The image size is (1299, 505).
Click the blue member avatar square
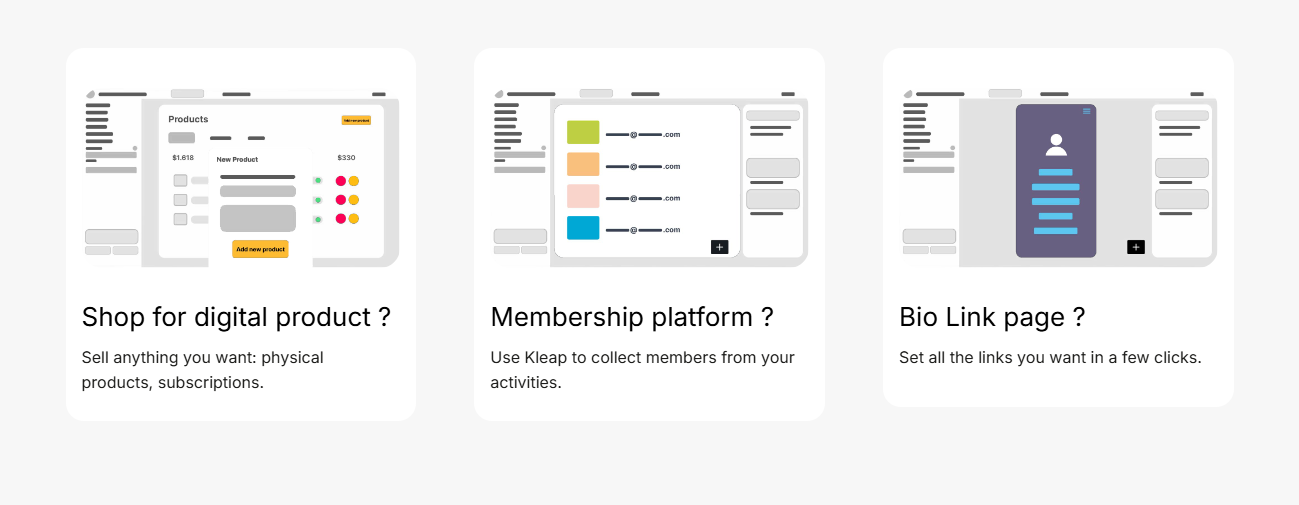click(583, 228)
